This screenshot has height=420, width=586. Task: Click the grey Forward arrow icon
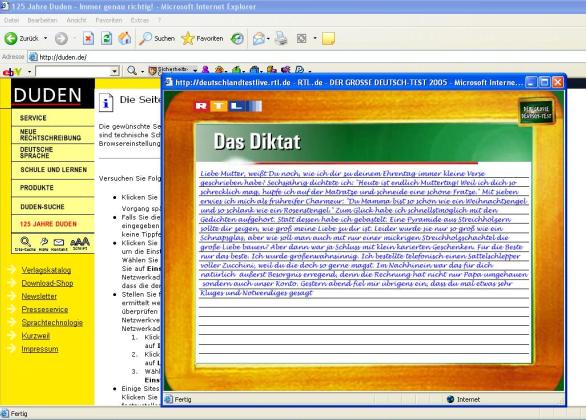coord(61,38)
